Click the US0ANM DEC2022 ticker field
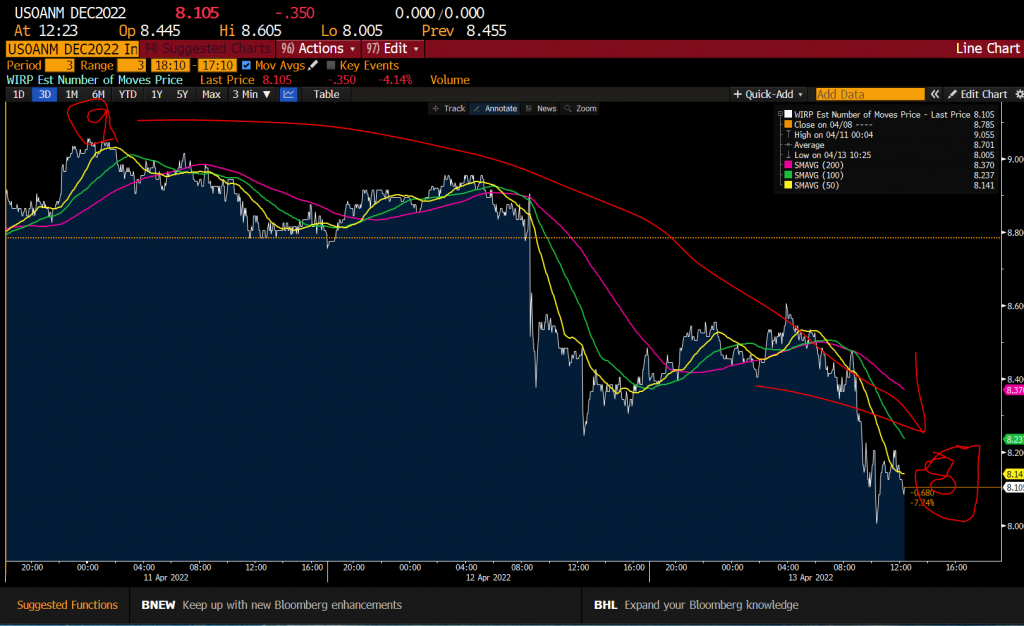This screenshot has height=626, width=1024. click(x=72, y=49)
